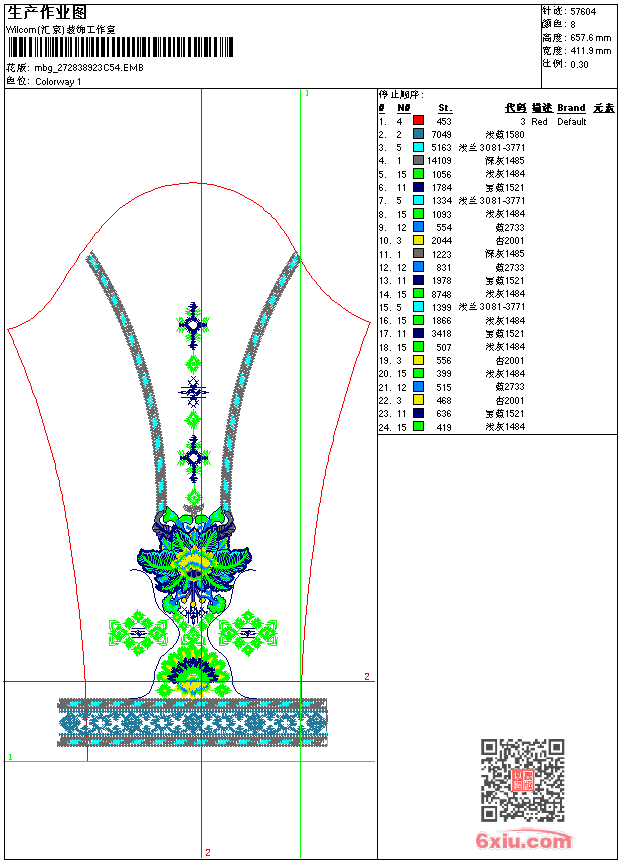This screenshot has width=620, height=860.
Task: Click the color count value 8
Action: [x=573, y=25]
